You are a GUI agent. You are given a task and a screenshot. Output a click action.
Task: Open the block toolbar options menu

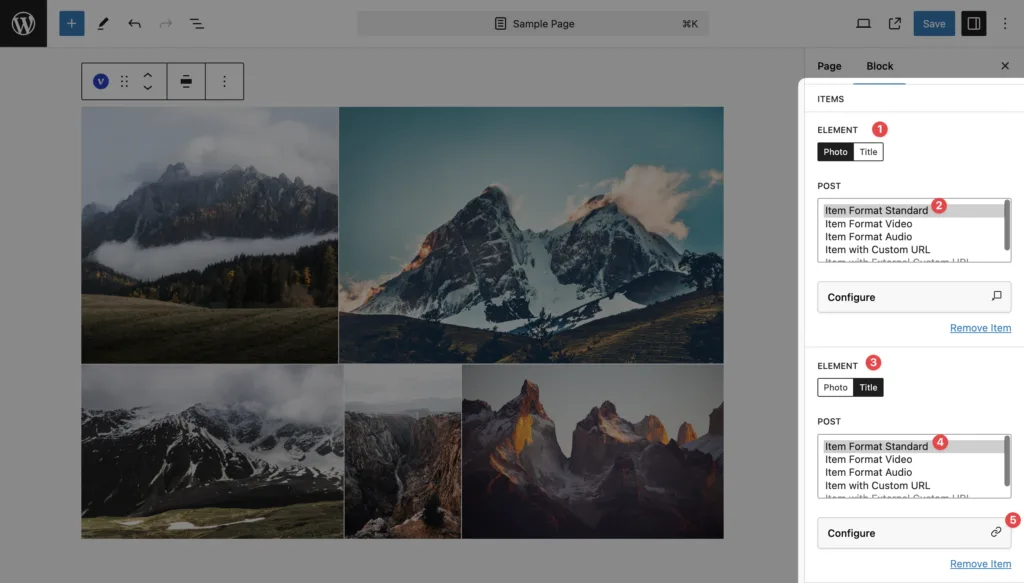[x=225, y=81]
